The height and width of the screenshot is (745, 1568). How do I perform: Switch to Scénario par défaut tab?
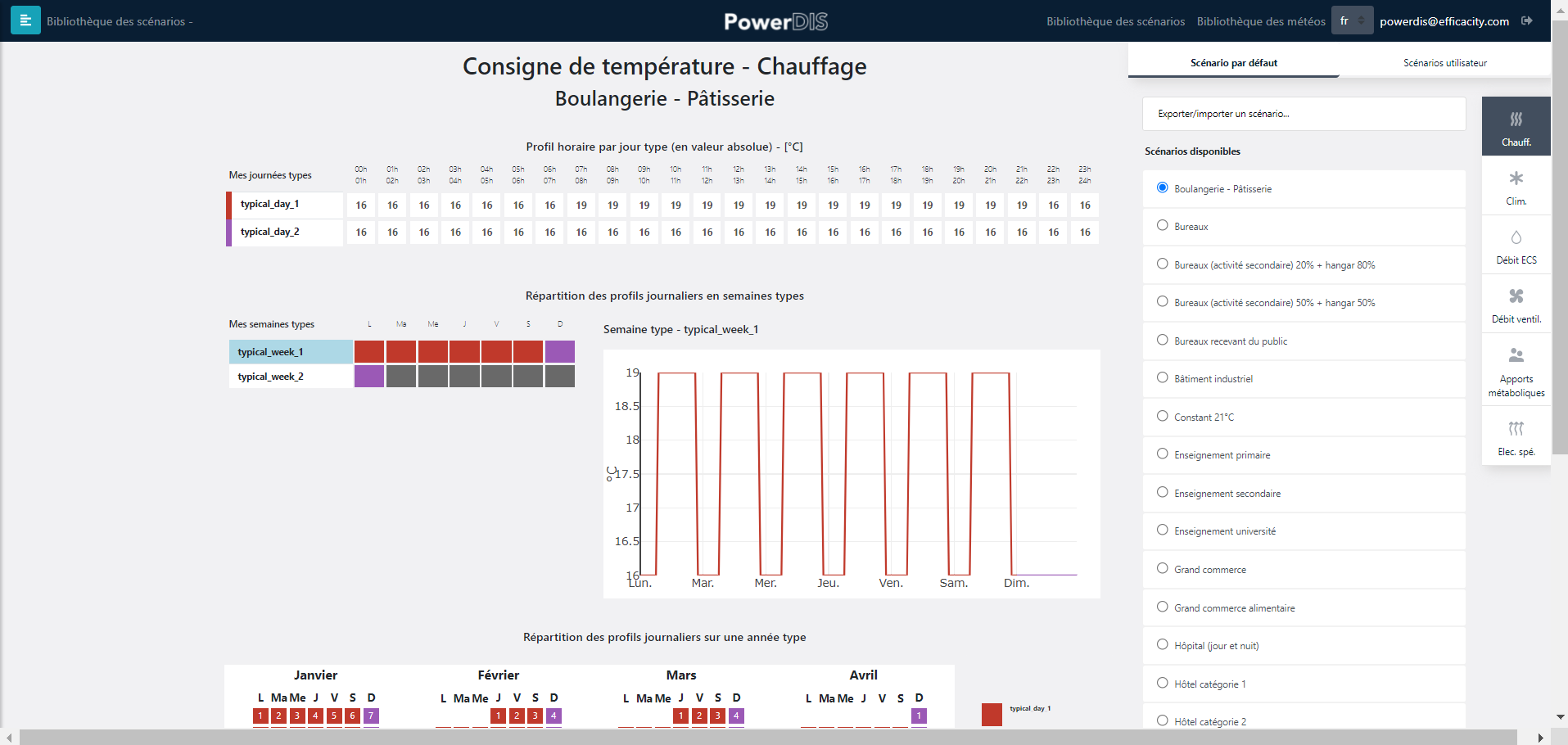coord(1233,62)
